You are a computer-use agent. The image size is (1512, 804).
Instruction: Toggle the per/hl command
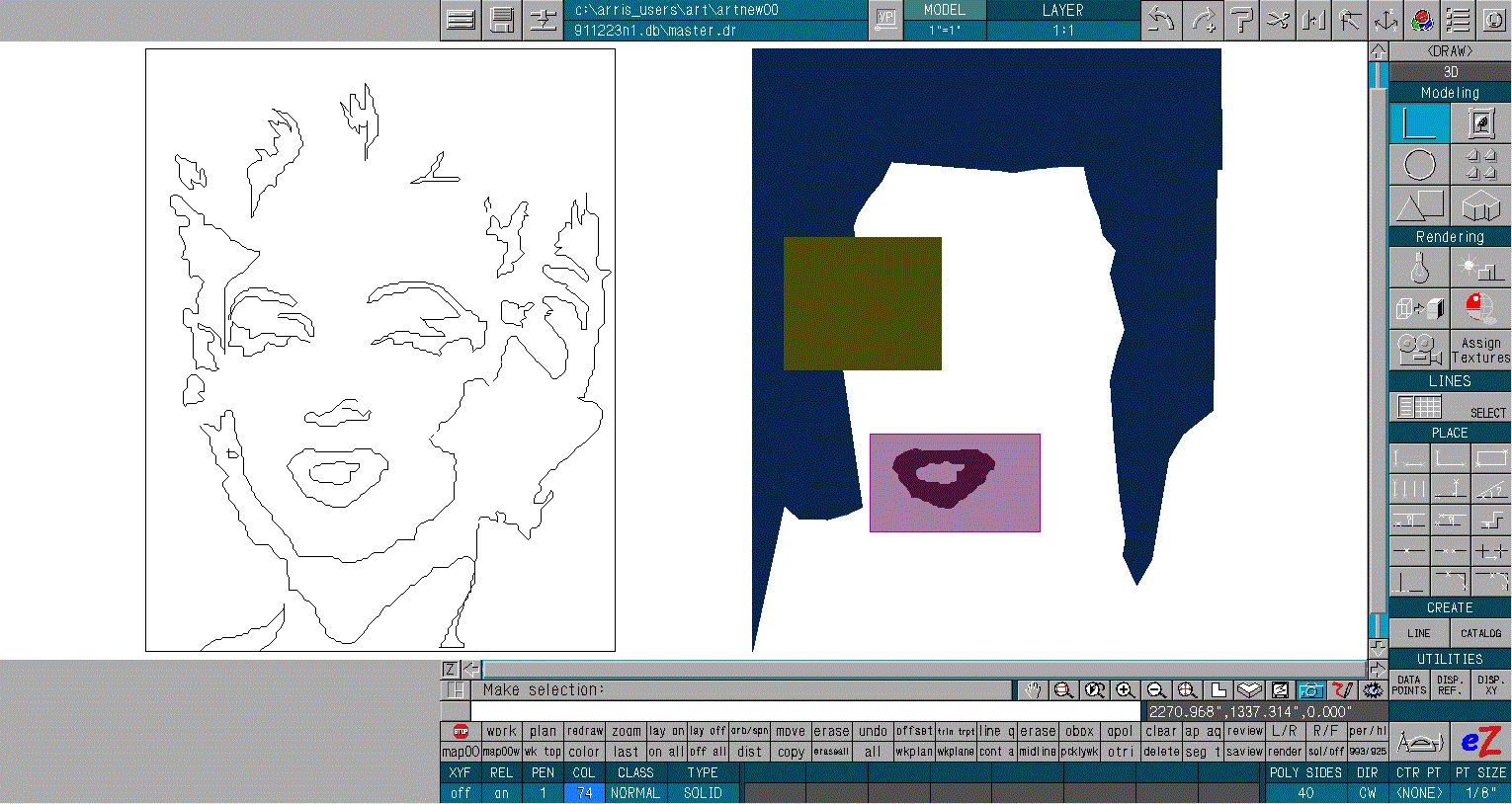pos(1368,732)
